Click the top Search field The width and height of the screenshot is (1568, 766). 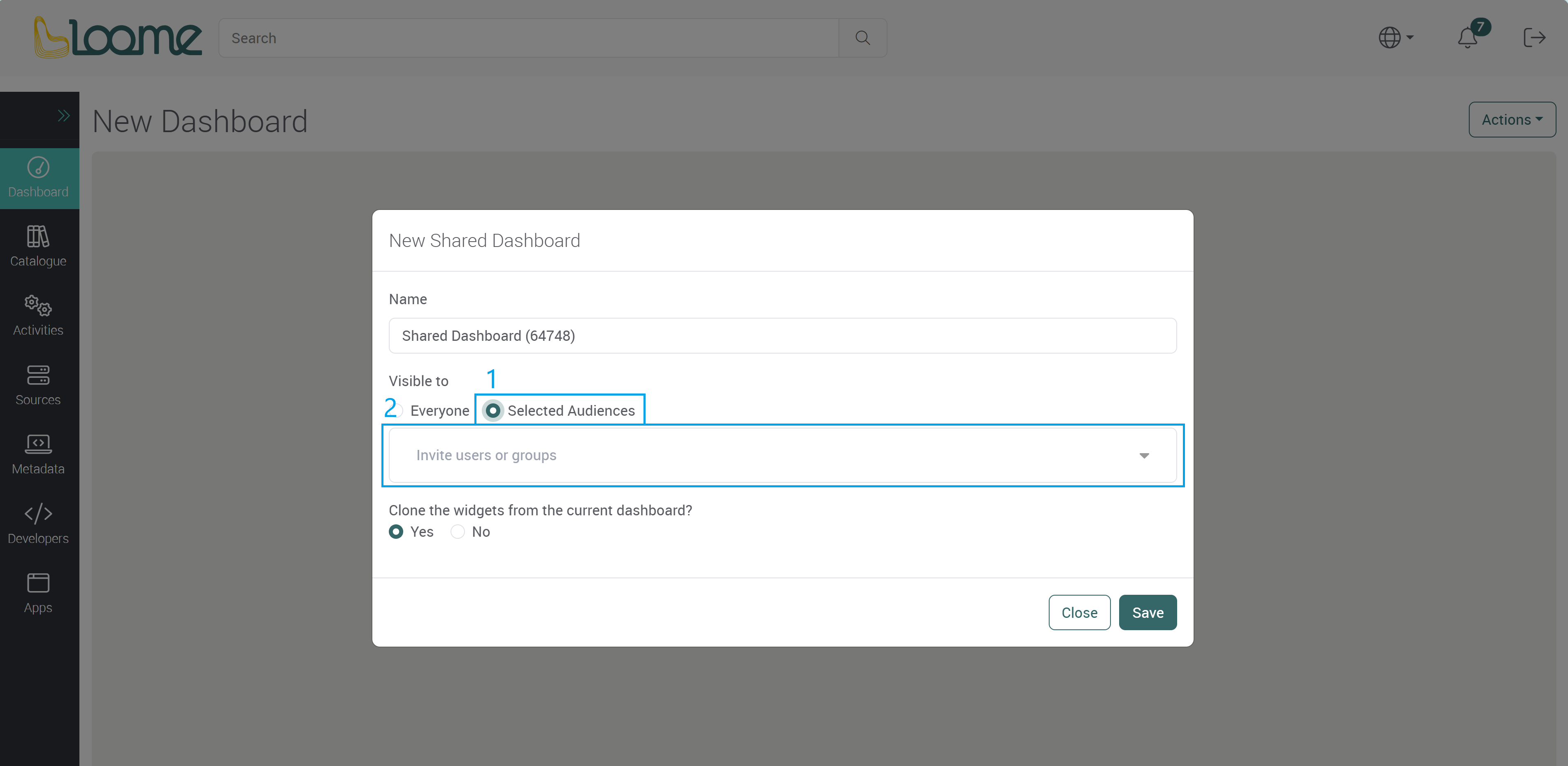click(528, 38)
